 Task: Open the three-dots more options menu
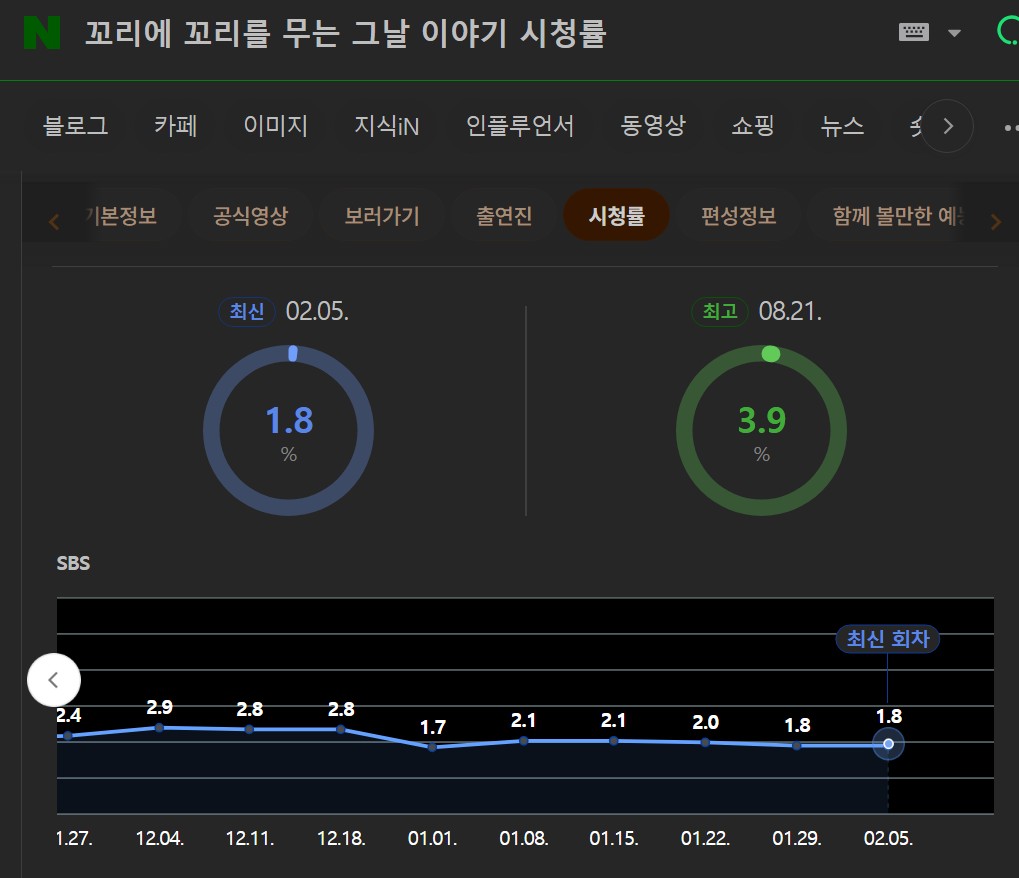pyautogui.click(x=1008, y=127)
